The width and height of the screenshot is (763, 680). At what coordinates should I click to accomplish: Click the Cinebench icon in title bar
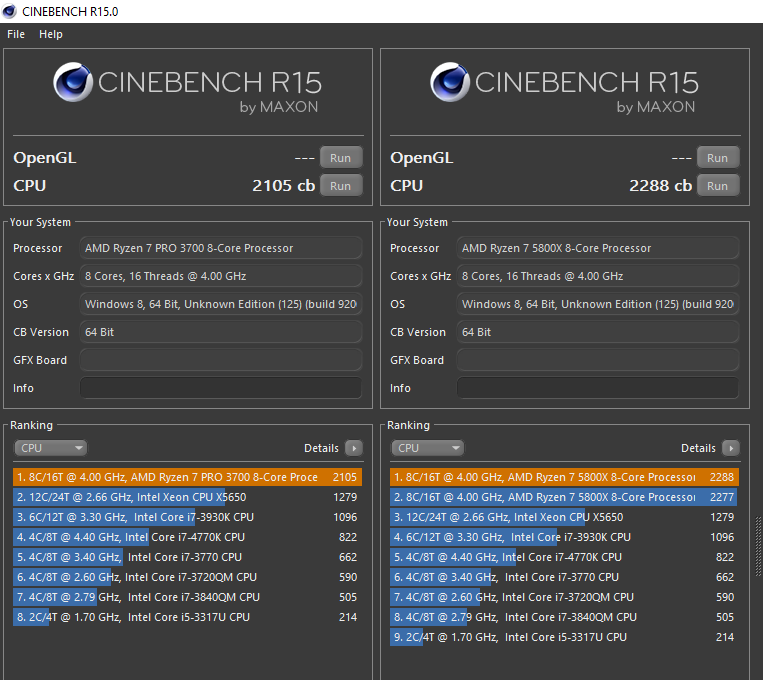coord(10,11)
